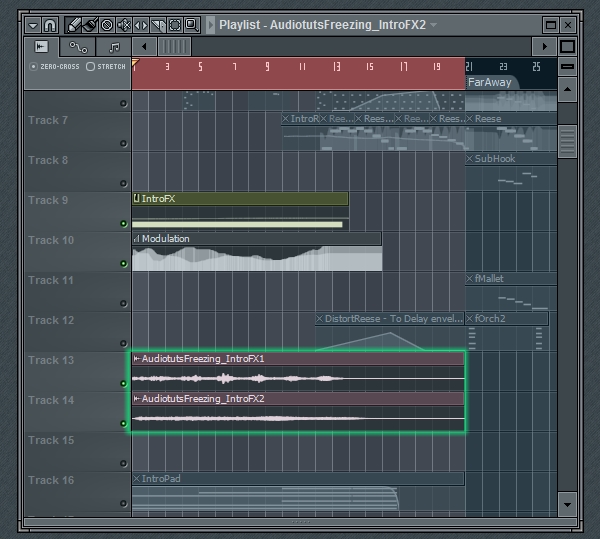Select the Track 15 label
Image resolution: width=600 pixels, height=539 pixels.
click(x=51, y=440)
